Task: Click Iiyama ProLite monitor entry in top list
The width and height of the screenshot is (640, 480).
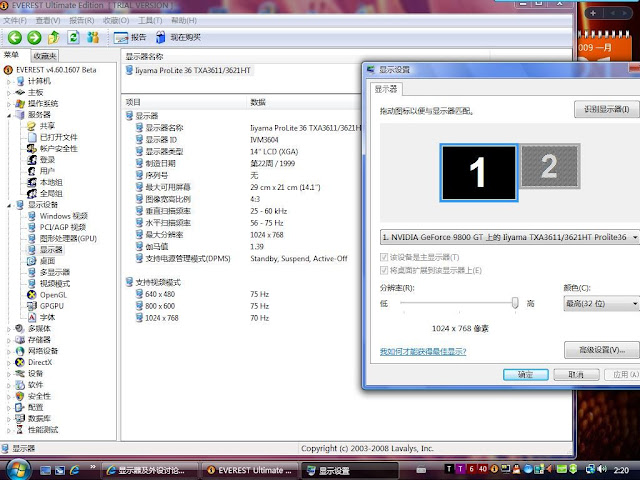Action: tap(188, 71)
